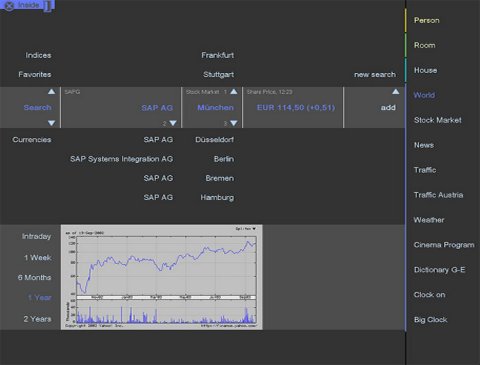Screen dimensions: 480x365
Task: Select Indices category
Action: point(38,55)
